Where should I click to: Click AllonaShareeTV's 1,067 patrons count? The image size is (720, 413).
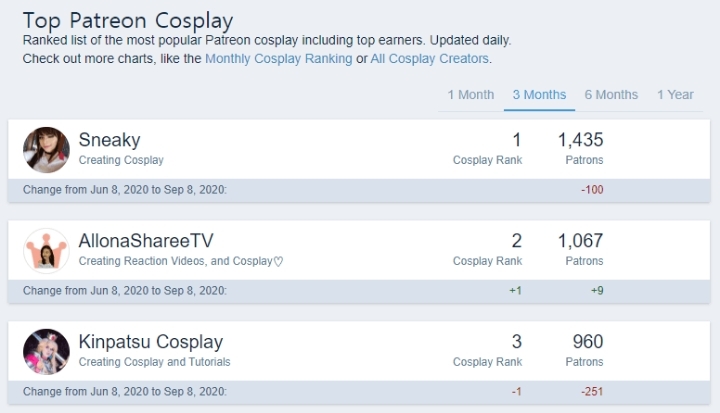click(x=580, y=241)
